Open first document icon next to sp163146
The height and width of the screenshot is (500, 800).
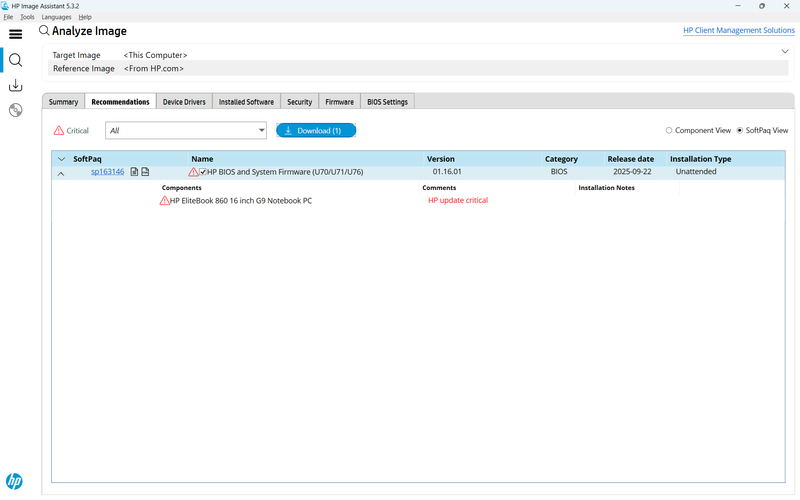(x=135, y=172)
